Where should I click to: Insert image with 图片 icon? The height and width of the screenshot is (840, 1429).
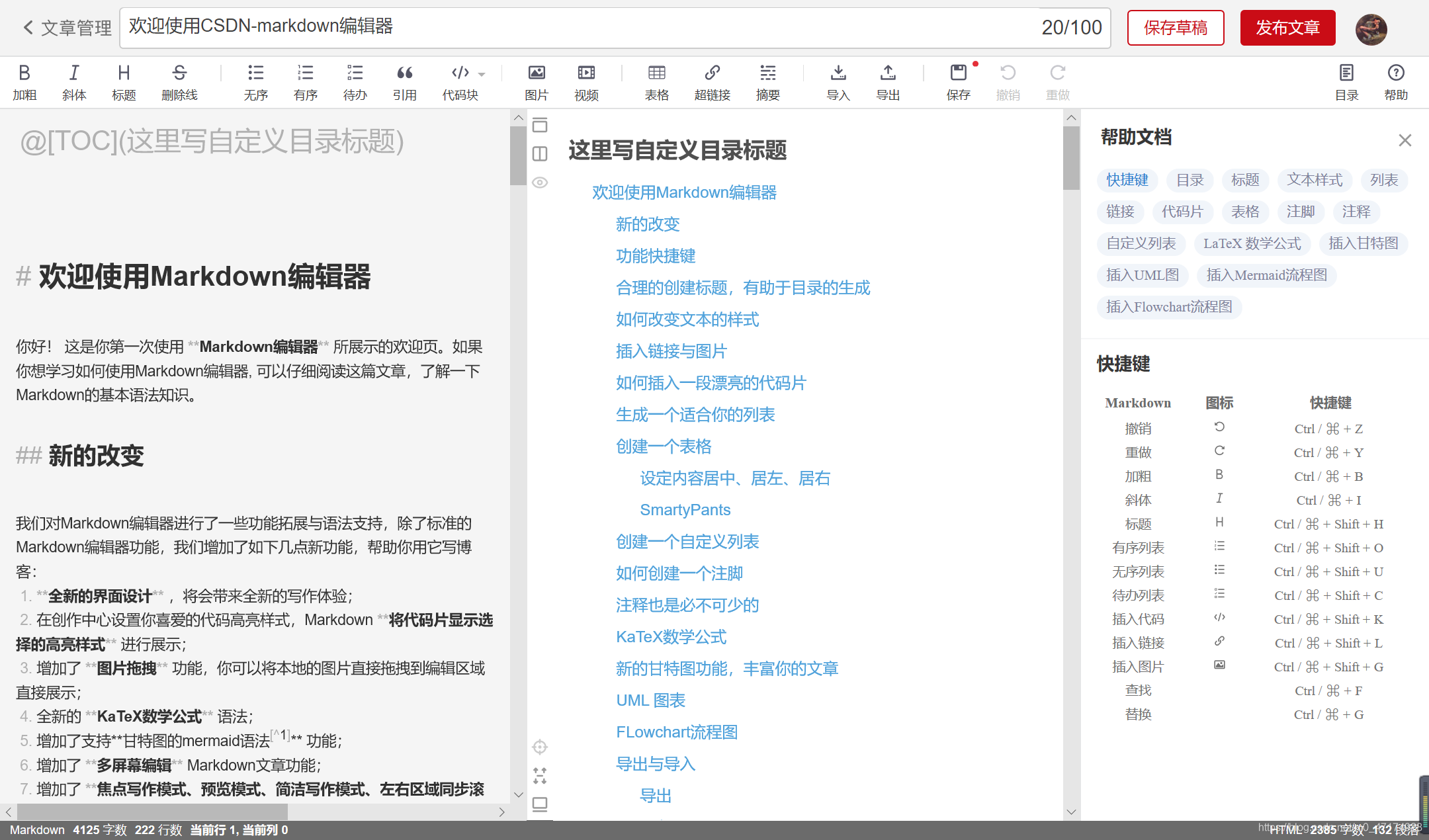click(537, 82)
